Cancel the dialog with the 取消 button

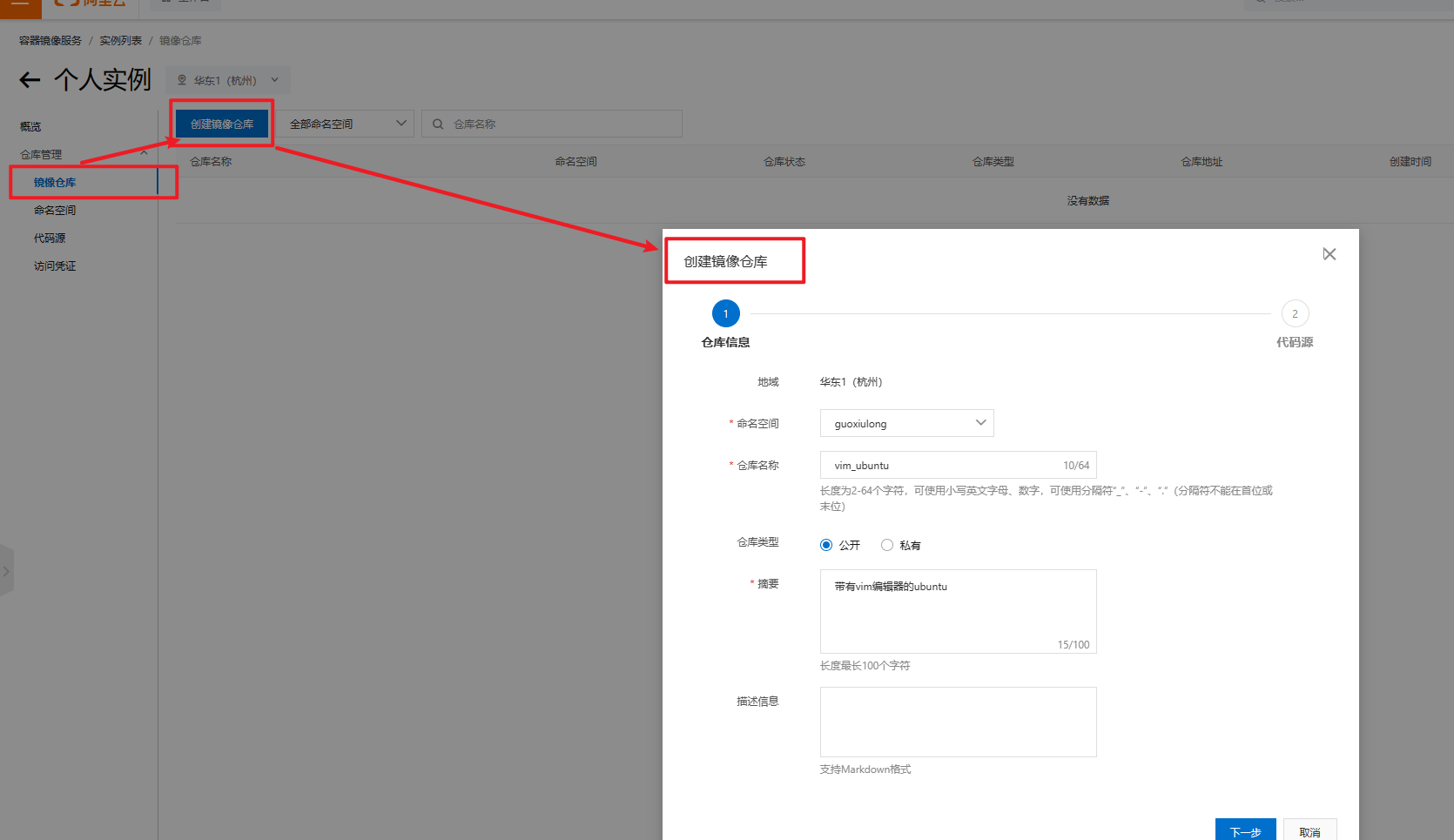1309,831
